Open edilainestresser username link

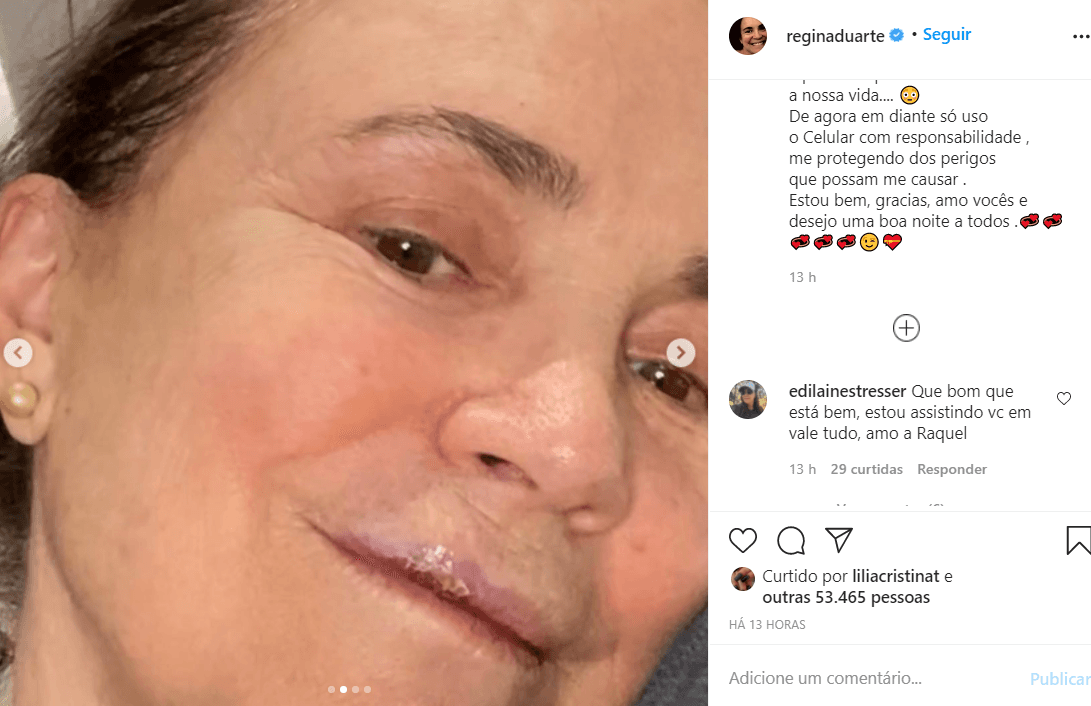point(847,391)
